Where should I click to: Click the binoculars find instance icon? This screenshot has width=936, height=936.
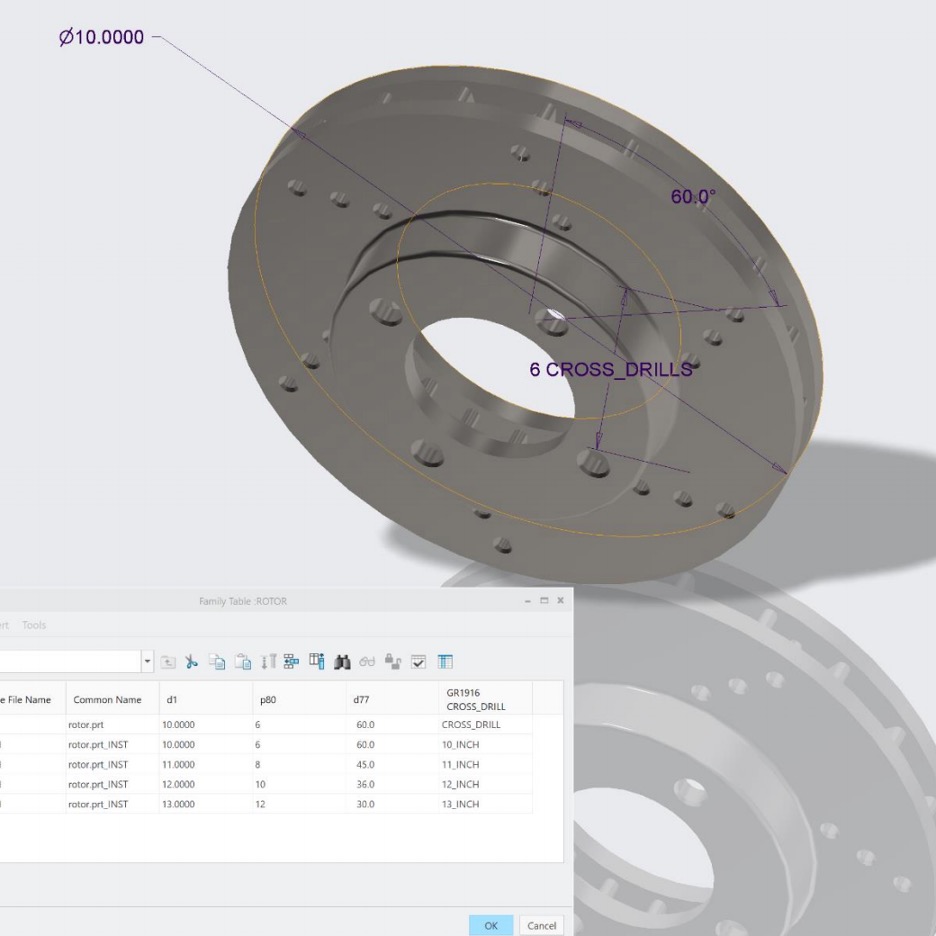click(342, 661)
